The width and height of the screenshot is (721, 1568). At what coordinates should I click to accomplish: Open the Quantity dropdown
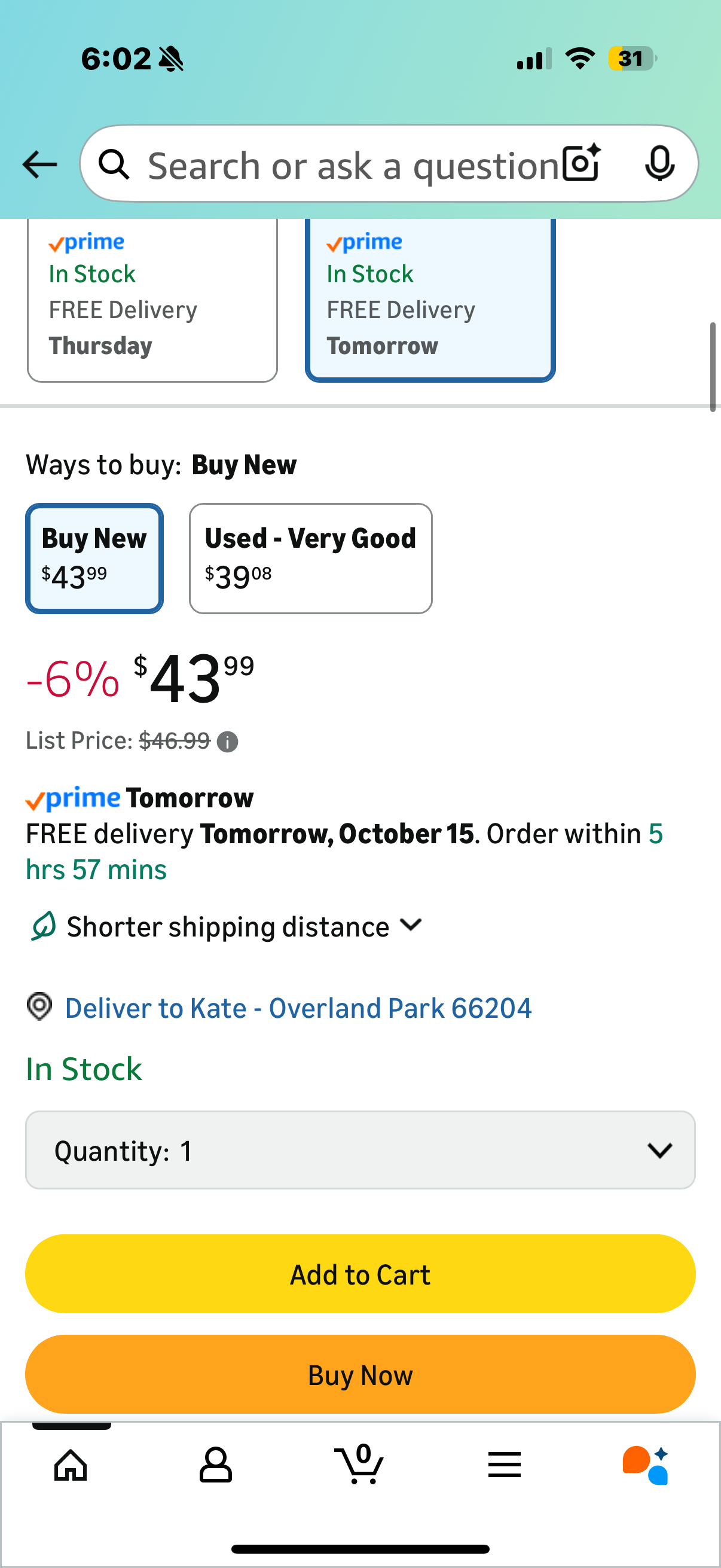[x=360, y=1150]
